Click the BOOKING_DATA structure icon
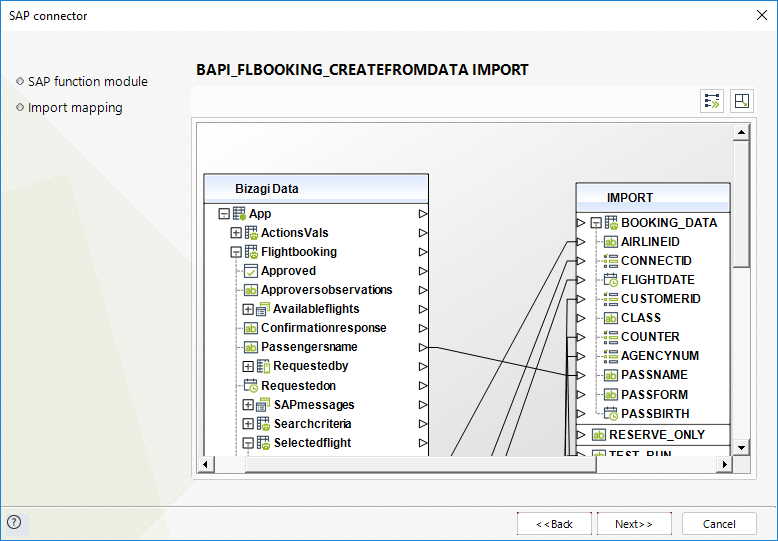 611,222
